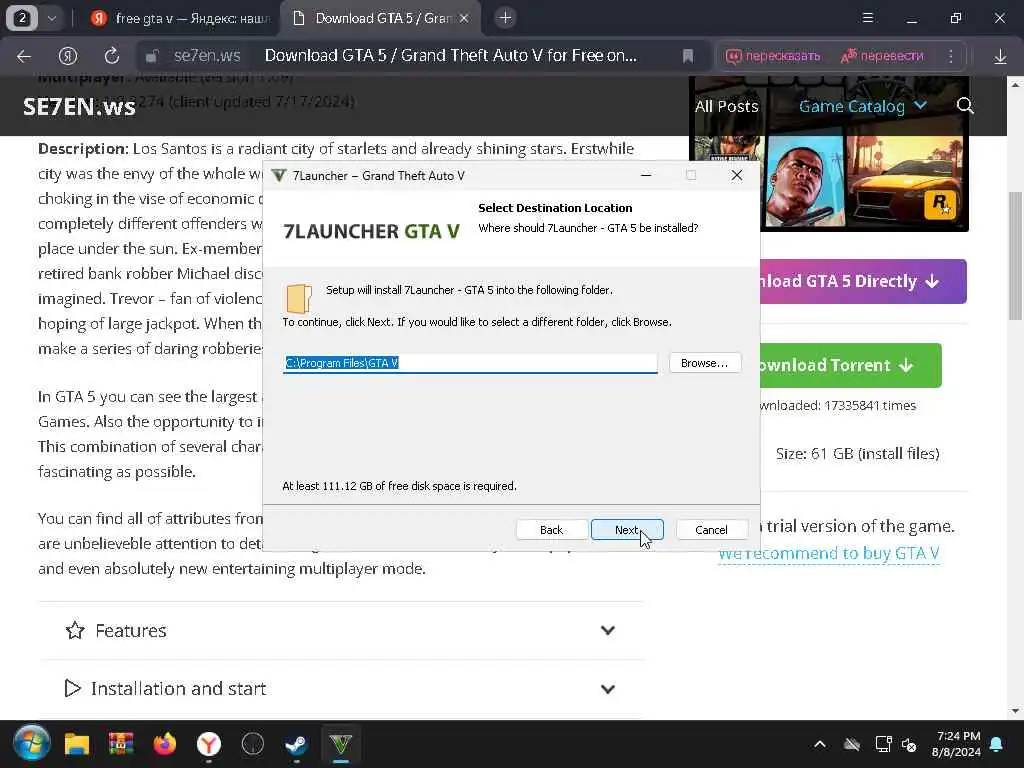Open File Explorer from the taskbar
Screen dimensions: 1024x768
tap(76, 744)
